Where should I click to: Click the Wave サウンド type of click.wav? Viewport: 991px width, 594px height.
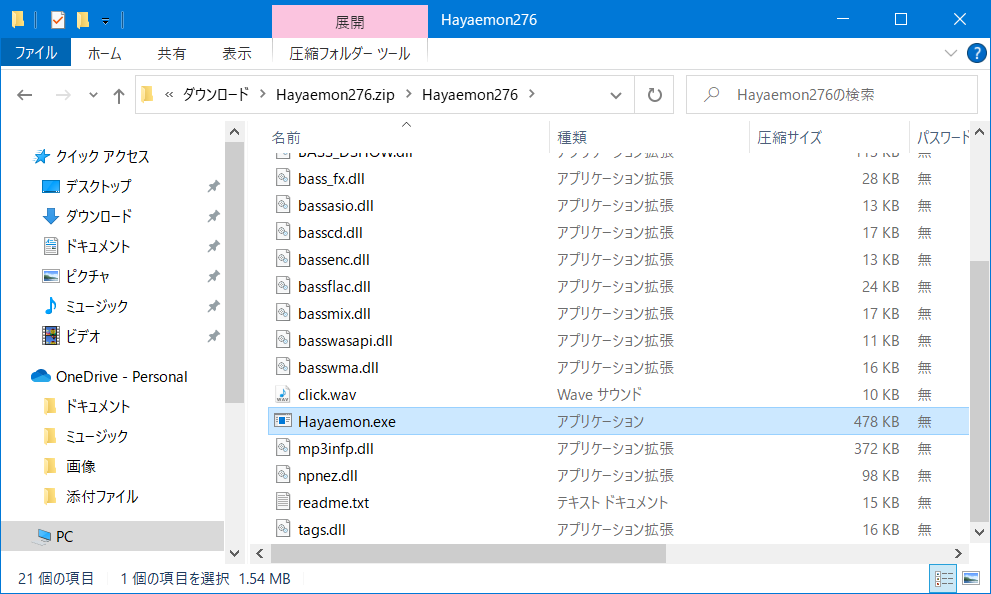pos(599,394)
